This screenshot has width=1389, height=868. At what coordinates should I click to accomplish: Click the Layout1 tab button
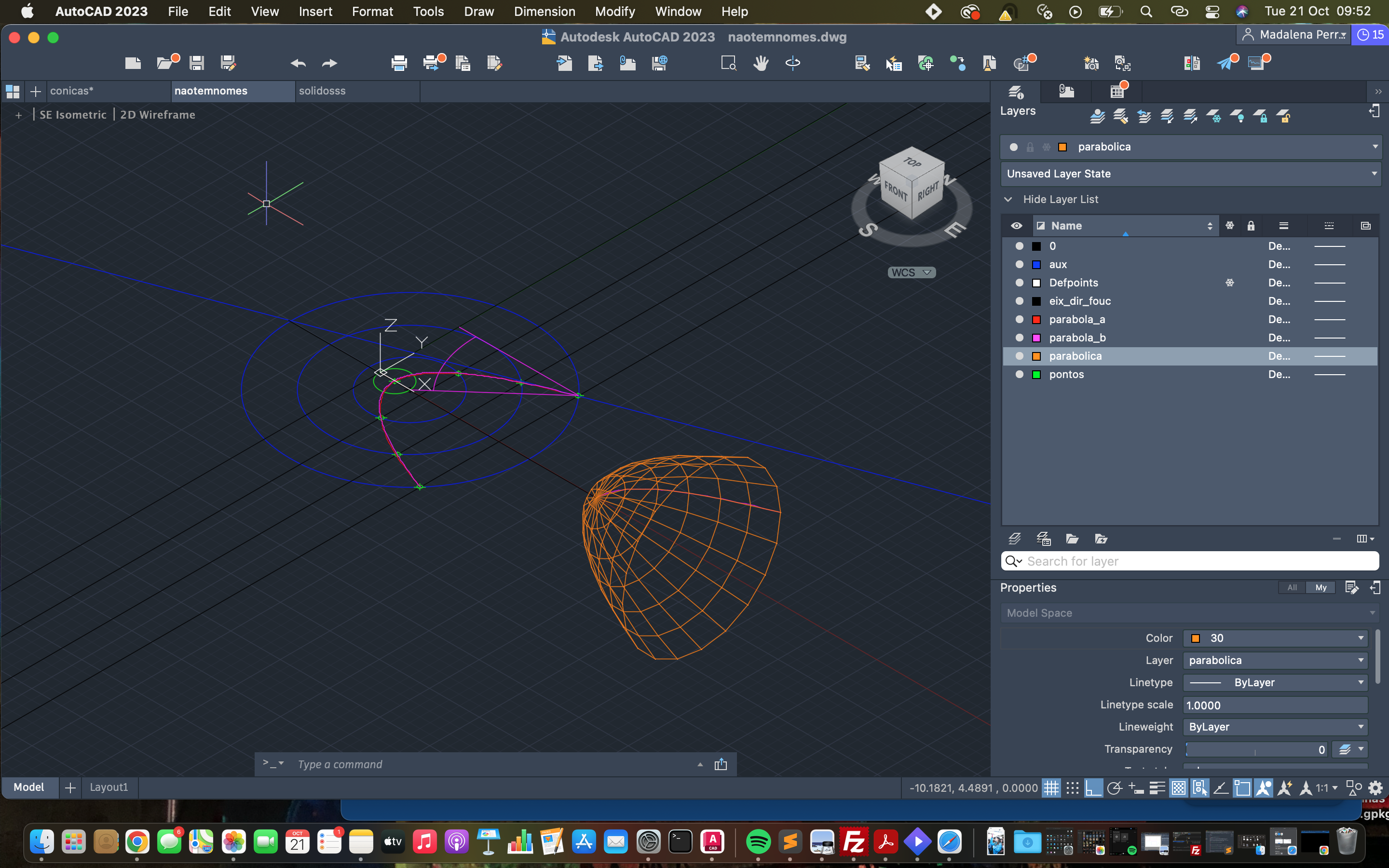[x=109, y=787]
